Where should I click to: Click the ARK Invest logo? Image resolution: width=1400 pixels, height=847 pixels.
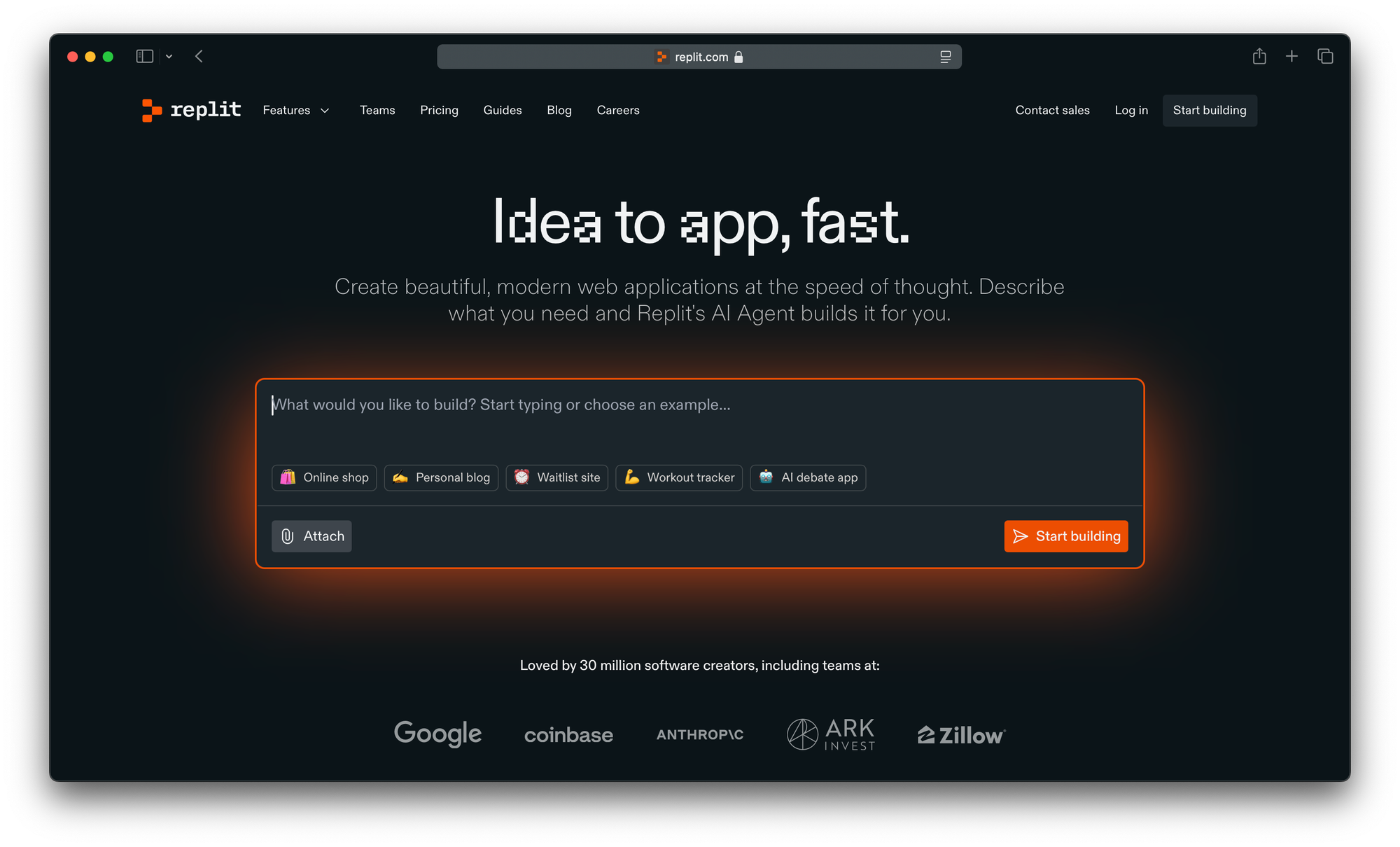pyautogui.click(x=831, y=734)
